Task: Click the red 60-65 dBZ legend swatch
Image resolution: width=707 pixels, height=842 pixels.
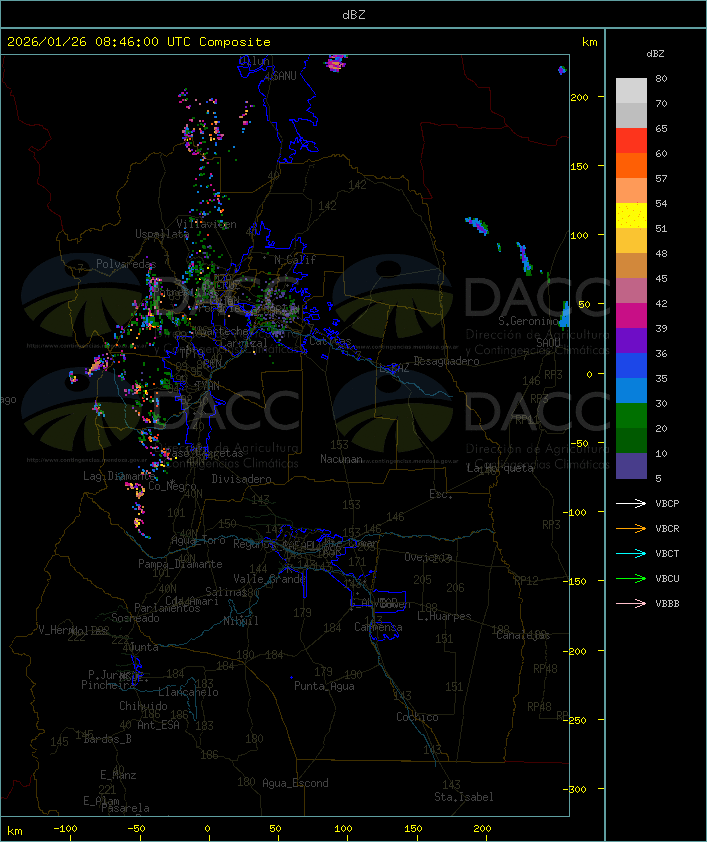Action: point(631,141)
